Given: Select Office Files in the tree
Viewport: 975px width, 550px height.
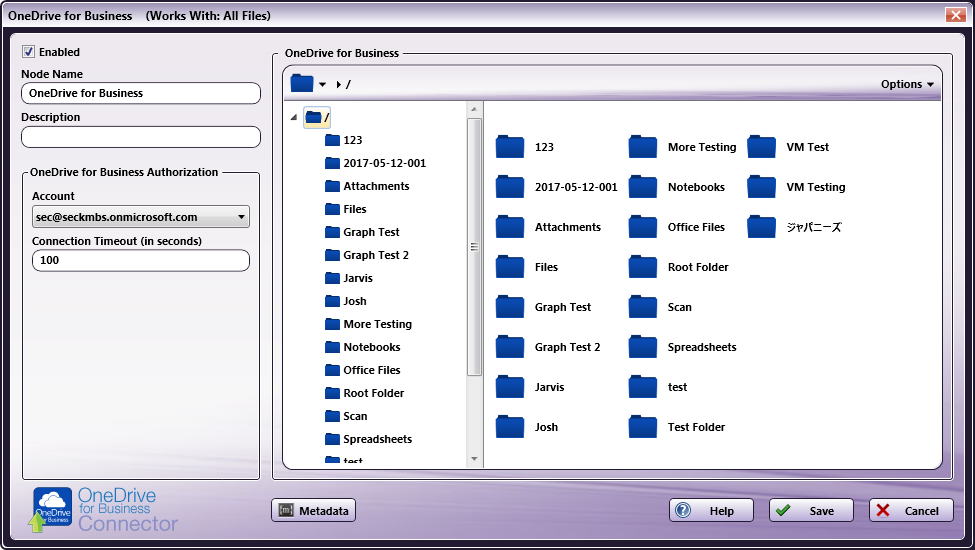Looking at the screenshot, I should (x=363, y=370).
